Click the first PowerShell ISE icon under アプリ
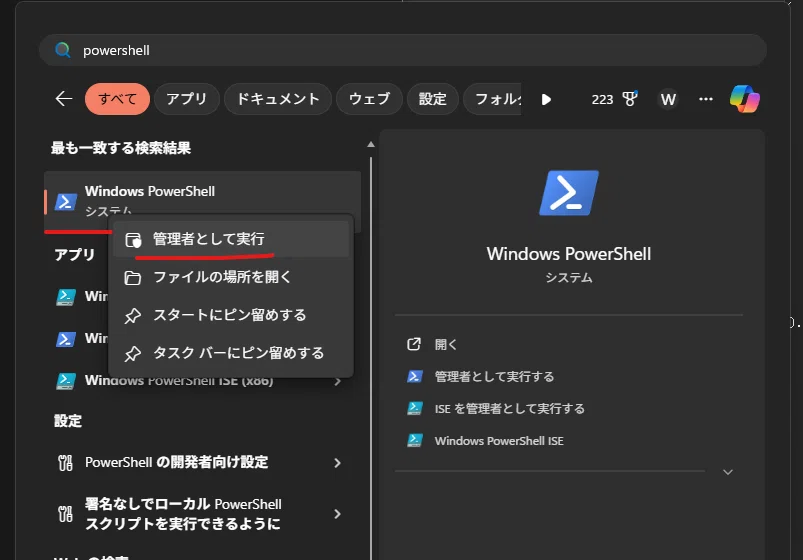The height and width of the screenshot is (560, 803). tap(66, 297)
